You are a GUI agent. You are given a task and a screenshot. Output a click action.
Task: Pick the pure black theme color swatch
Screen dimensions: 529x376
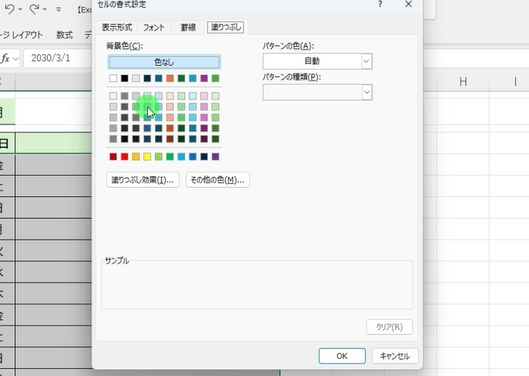tap(124, 78)
